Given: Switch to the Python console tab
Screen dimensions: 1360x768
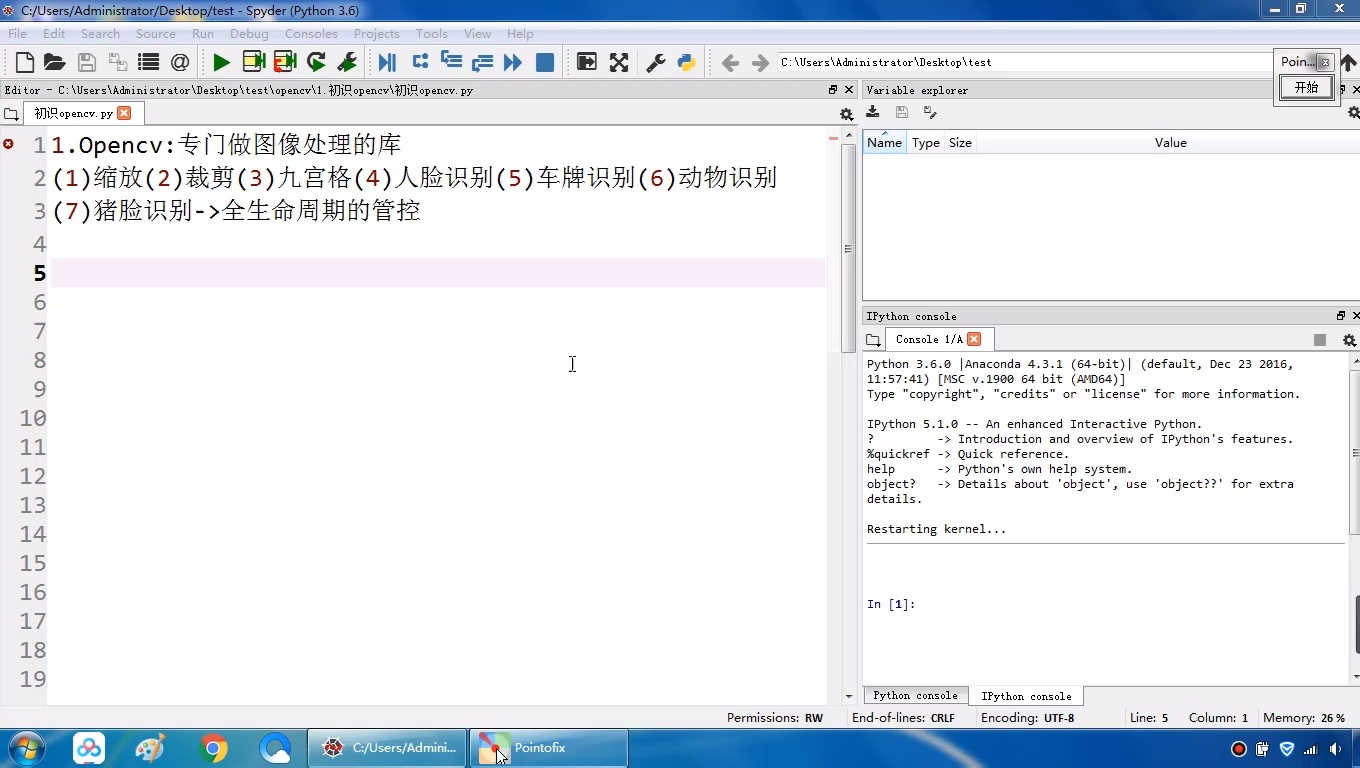Looking at the screenshot, I should (914, 695).
